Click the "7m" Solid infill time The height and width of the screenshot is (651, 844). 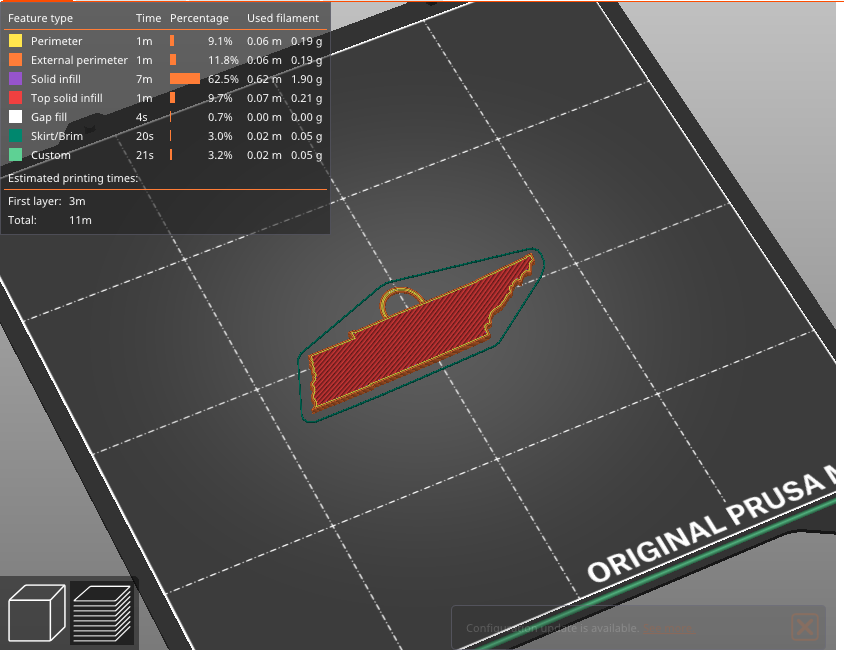click(x=144, y=79)
